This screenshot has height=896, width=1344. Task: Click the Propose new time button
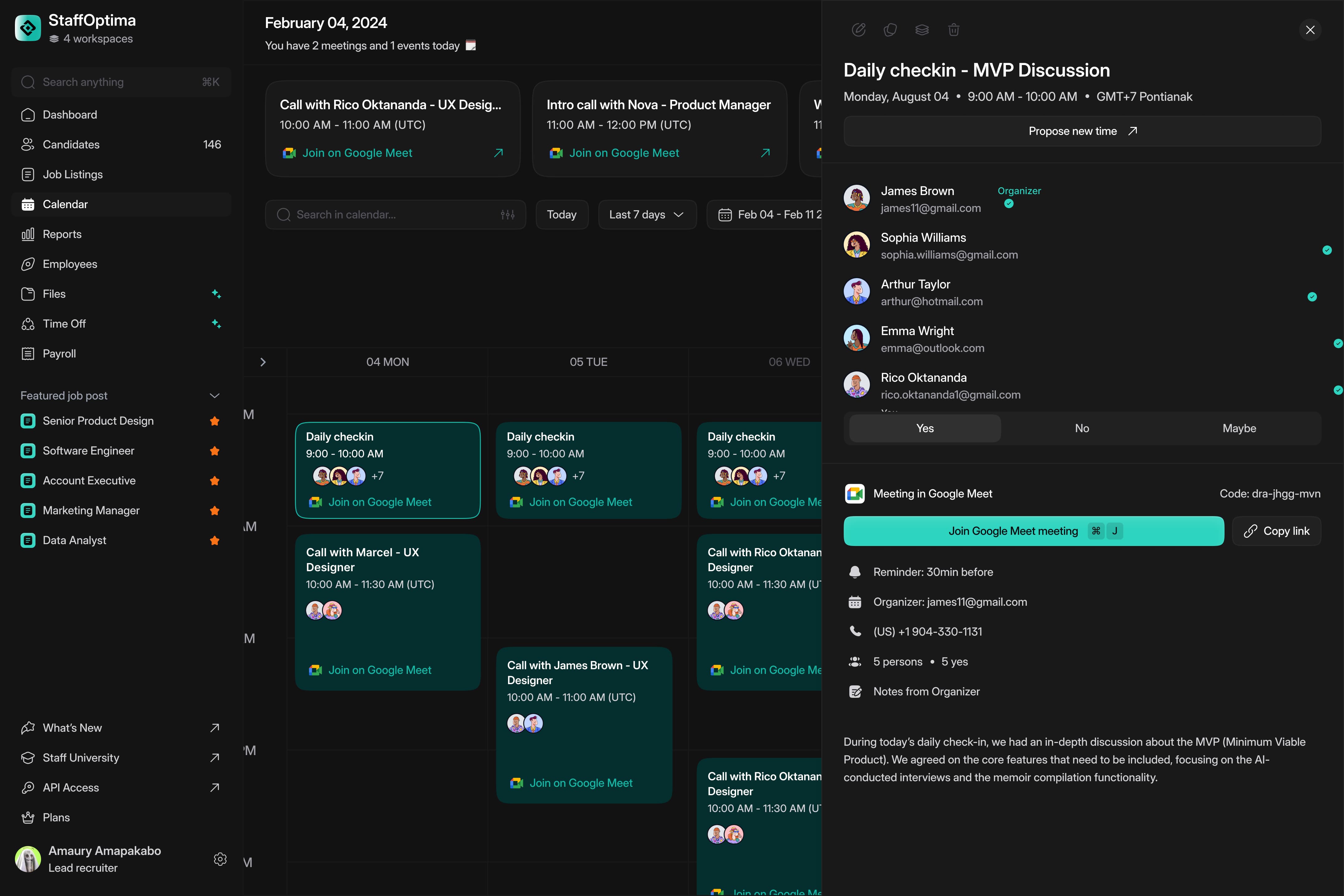point(1082,131)
